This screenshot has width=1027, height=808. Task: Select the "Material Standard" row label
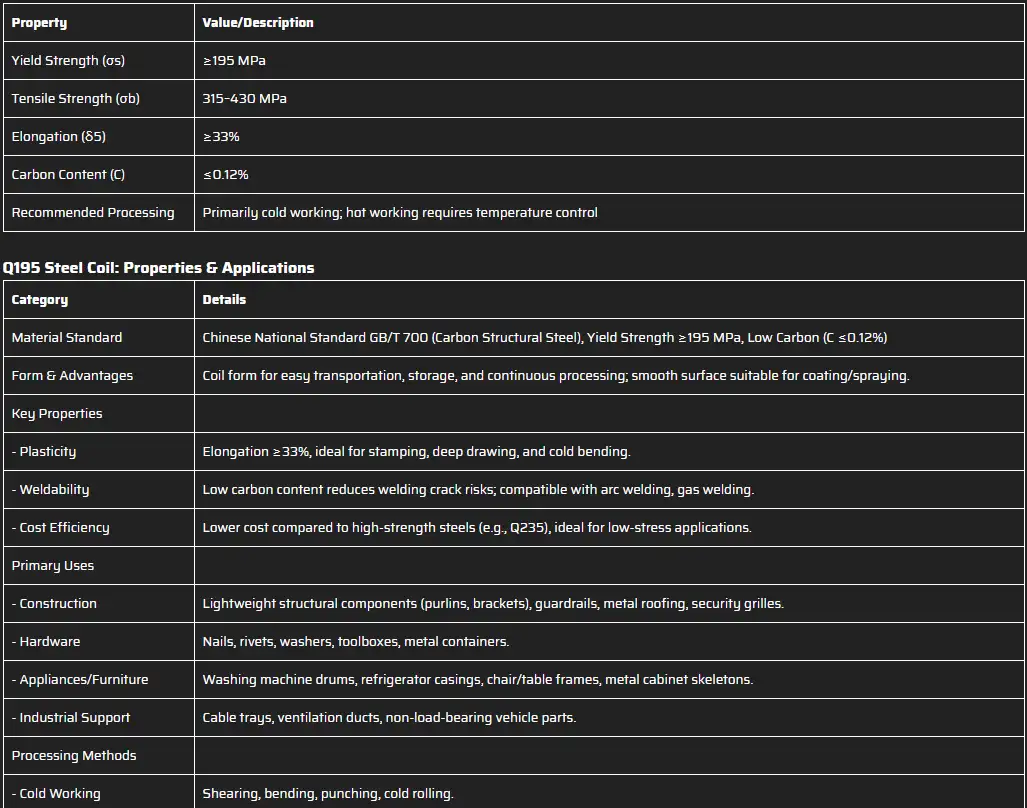67,337
